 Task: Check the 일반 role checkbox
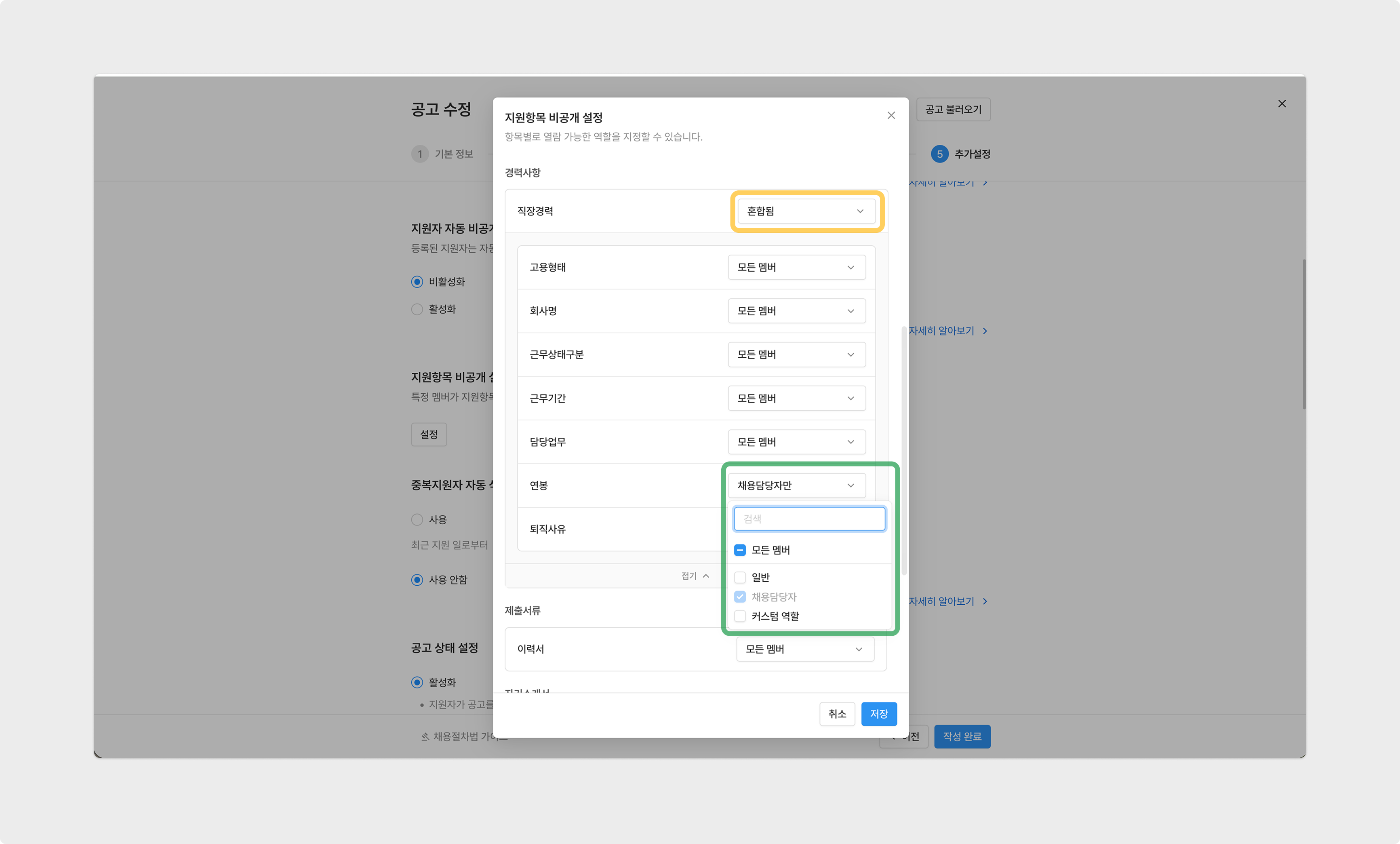click(x=740, y=578)
